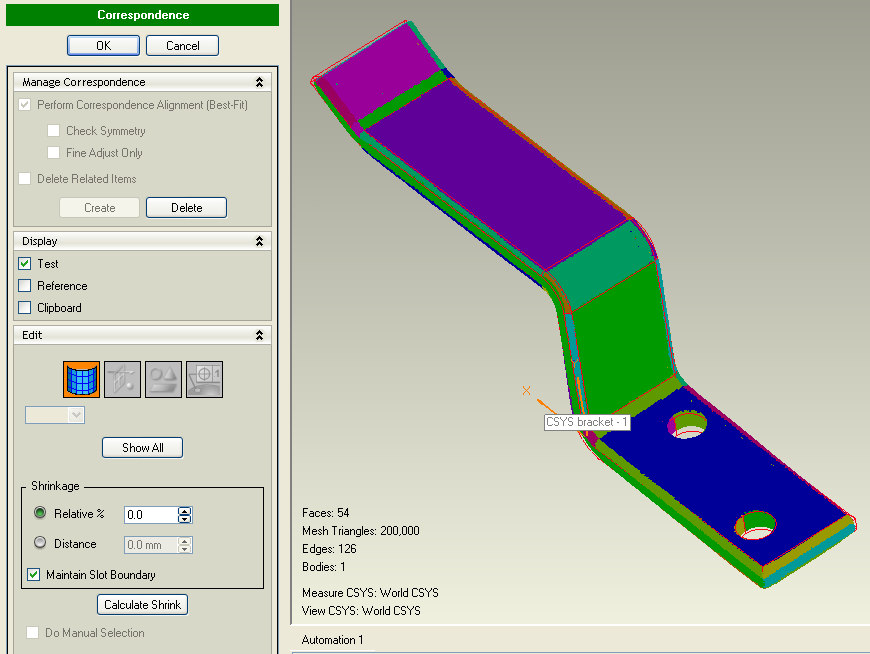Uncheck the Test display option
Image resolution: width=870 pixels, height=654 pixels.
(x=23, y=263)
